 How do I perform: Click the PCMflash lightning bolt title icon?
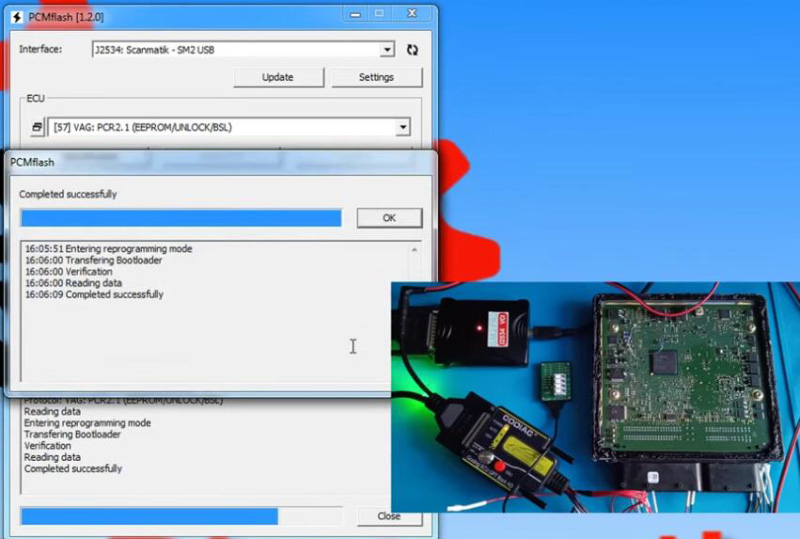[x=17, y=15]
